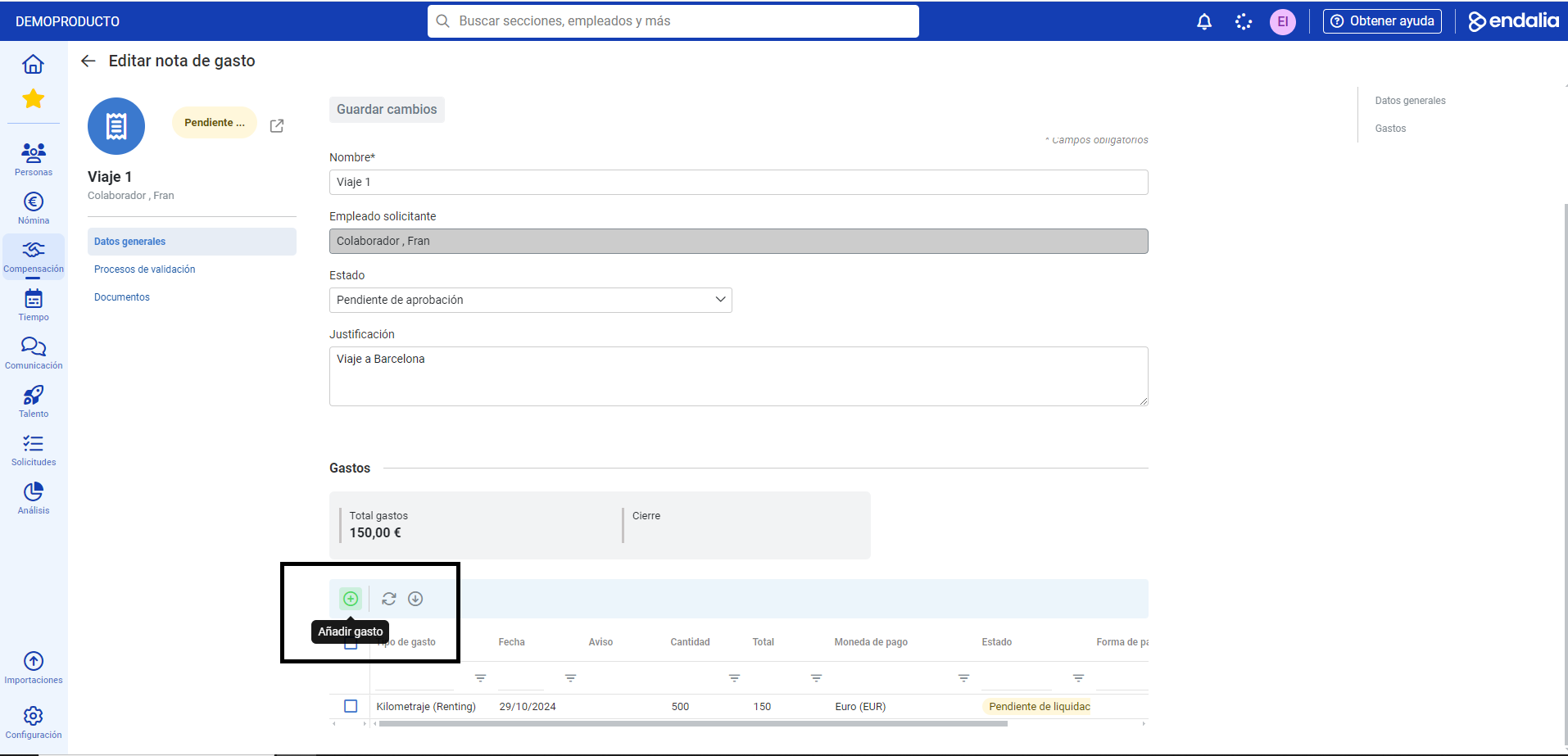The image size is (1568, 756).
Task: Open expense note in new window icon
Action: (277, 125)
